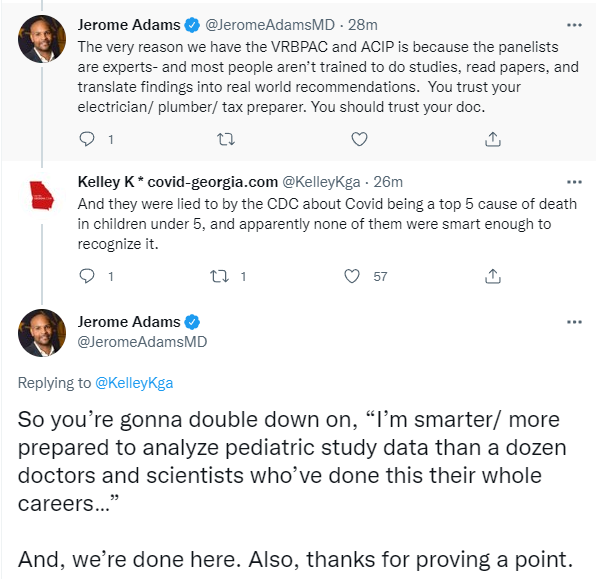Like Jerome Adams' VRBPAC tweet
The width and height of the screenshot is (596, 579).
tap(359, 139)
